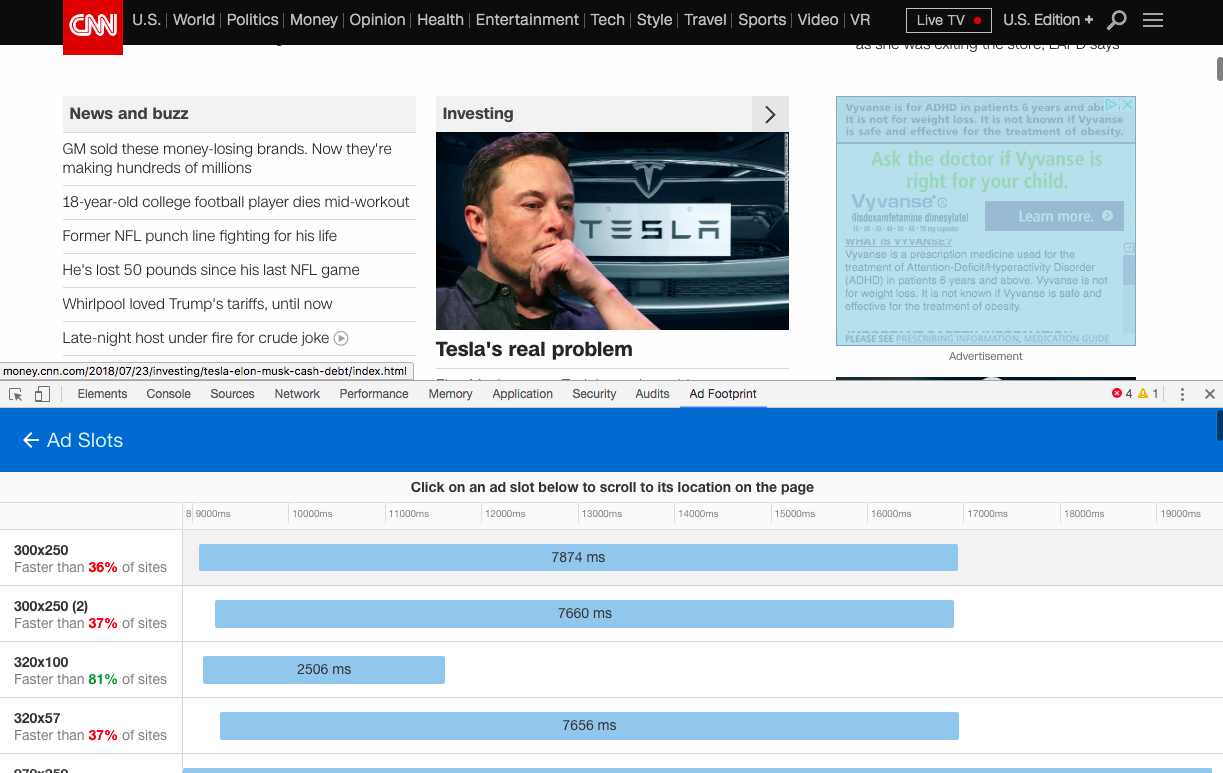The height and width of the screenshot is (773, 1223).
Task: Open the CNN hamburger menu
Action: click(1152, 20)
